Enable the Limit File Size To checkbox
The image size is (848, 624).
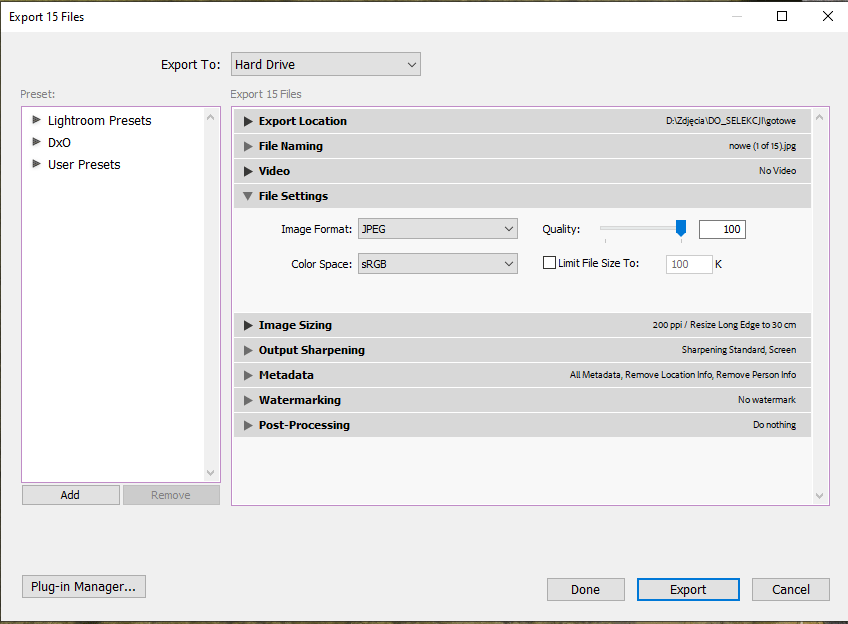click(x=549, y=263)
